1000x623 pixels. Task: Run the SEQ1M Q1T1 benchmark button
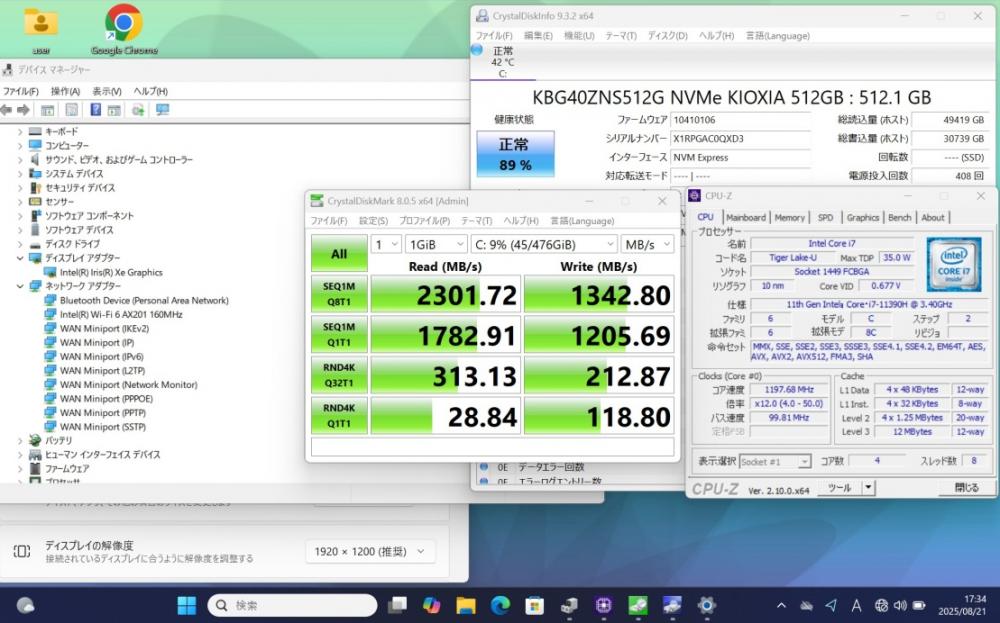tap(339, 335)
